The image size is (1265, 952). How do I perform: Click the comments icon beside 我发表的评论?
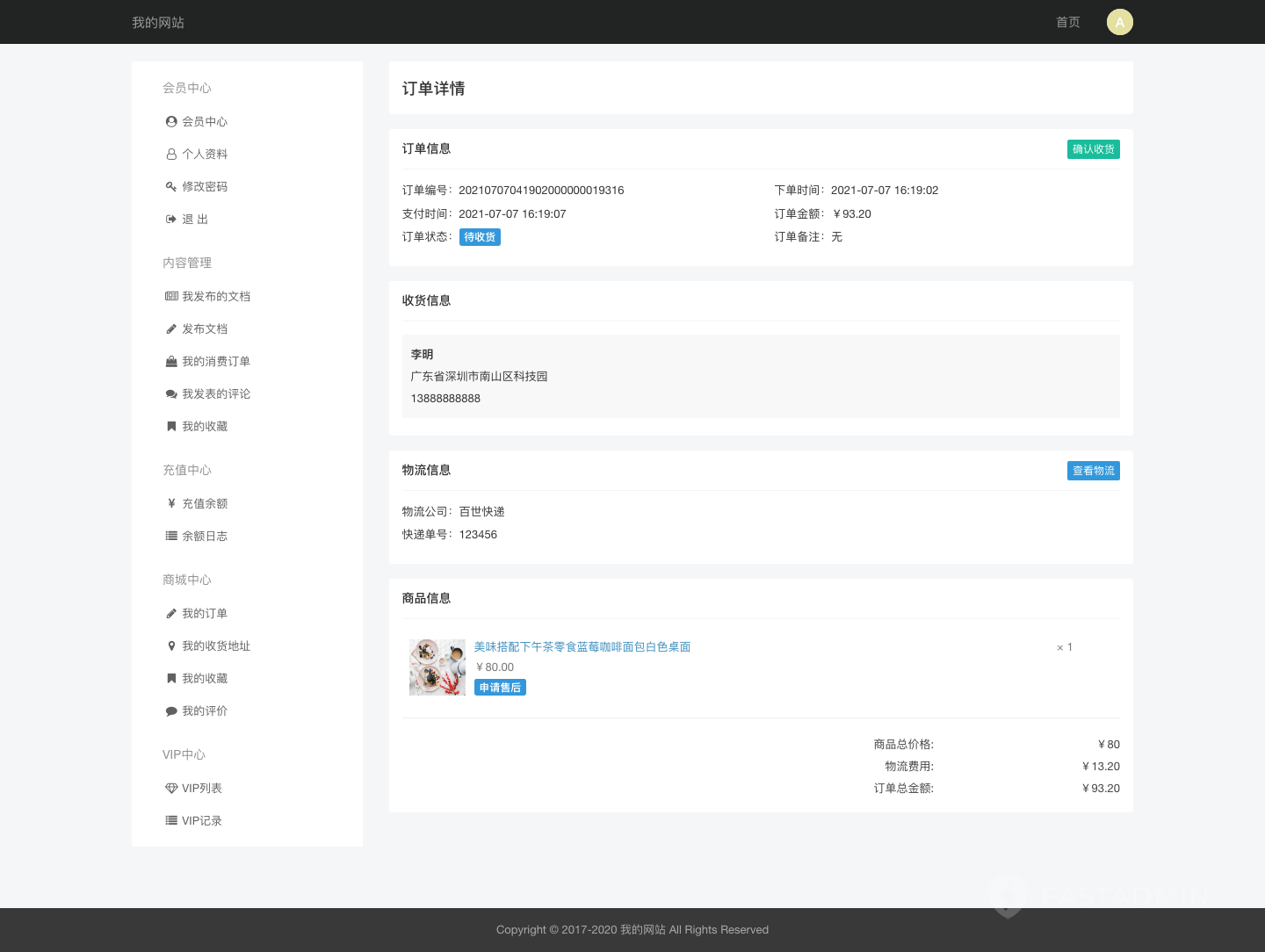pyautogui.click(x=171, y=393)
